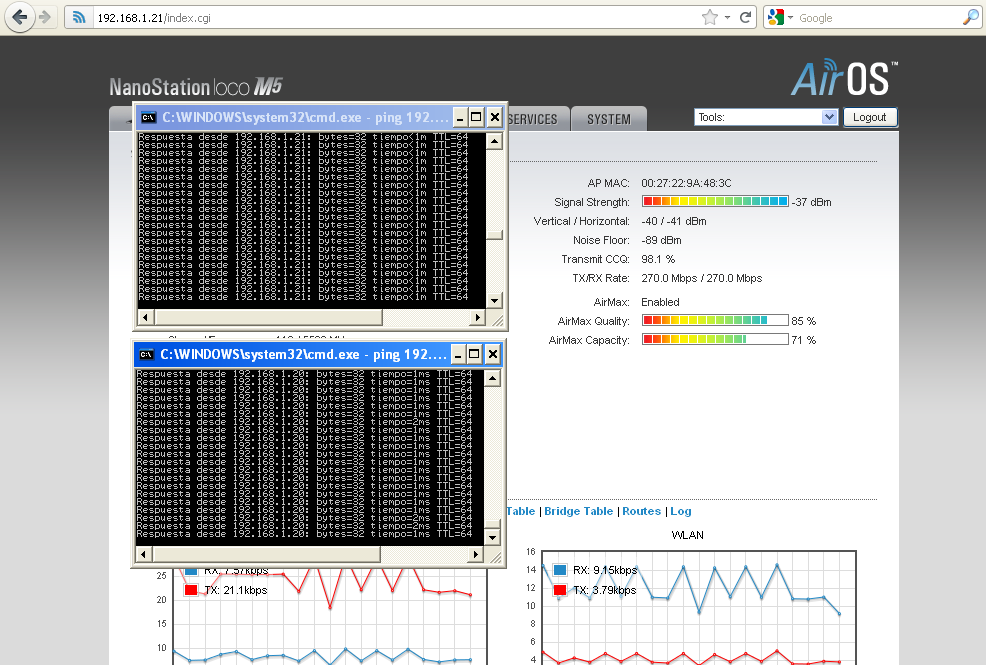
Task: Open the Routes link
Action: coord(641,511)
